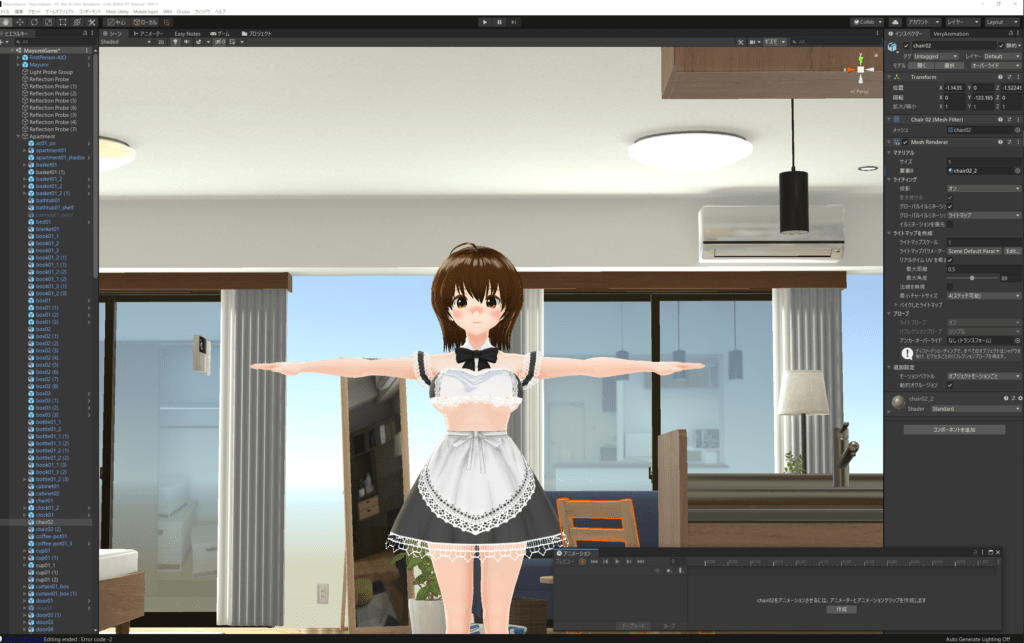
Task: Toggle chair02 object active checkbox
Action: (907, 46)
